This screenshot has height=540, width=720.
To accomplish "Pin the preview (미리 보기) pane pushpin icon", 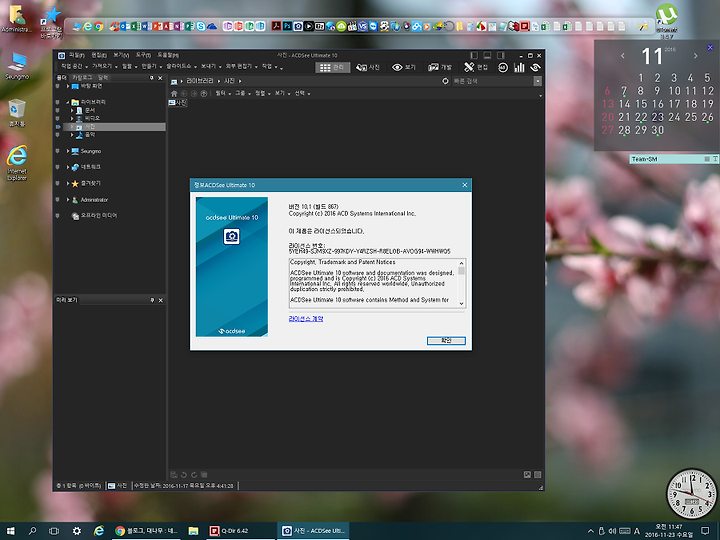I will pos(152,300).
